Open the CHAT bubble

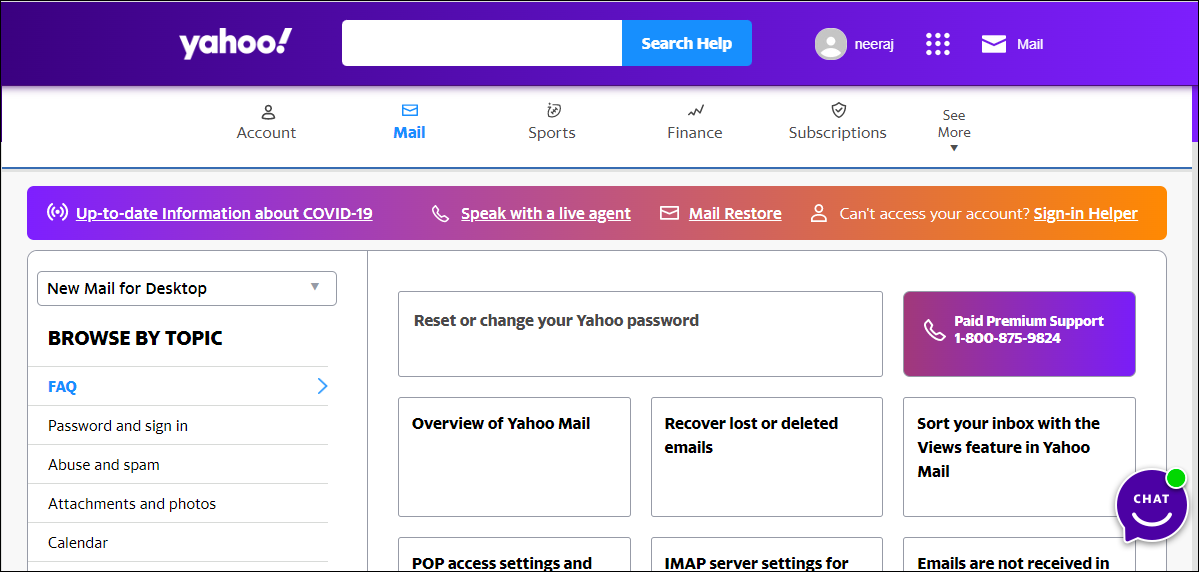pyautogui.click(x=1152, y=505)
